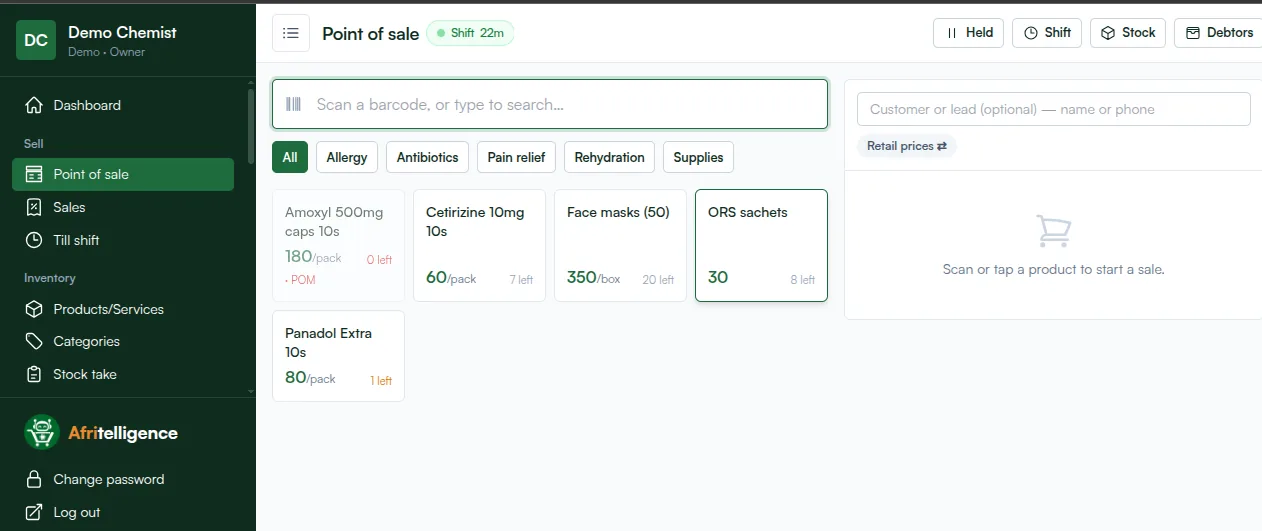Open the Held sales list
Image resolution: width=1262 pixels, height=531 pixels.
pos(968,33)
